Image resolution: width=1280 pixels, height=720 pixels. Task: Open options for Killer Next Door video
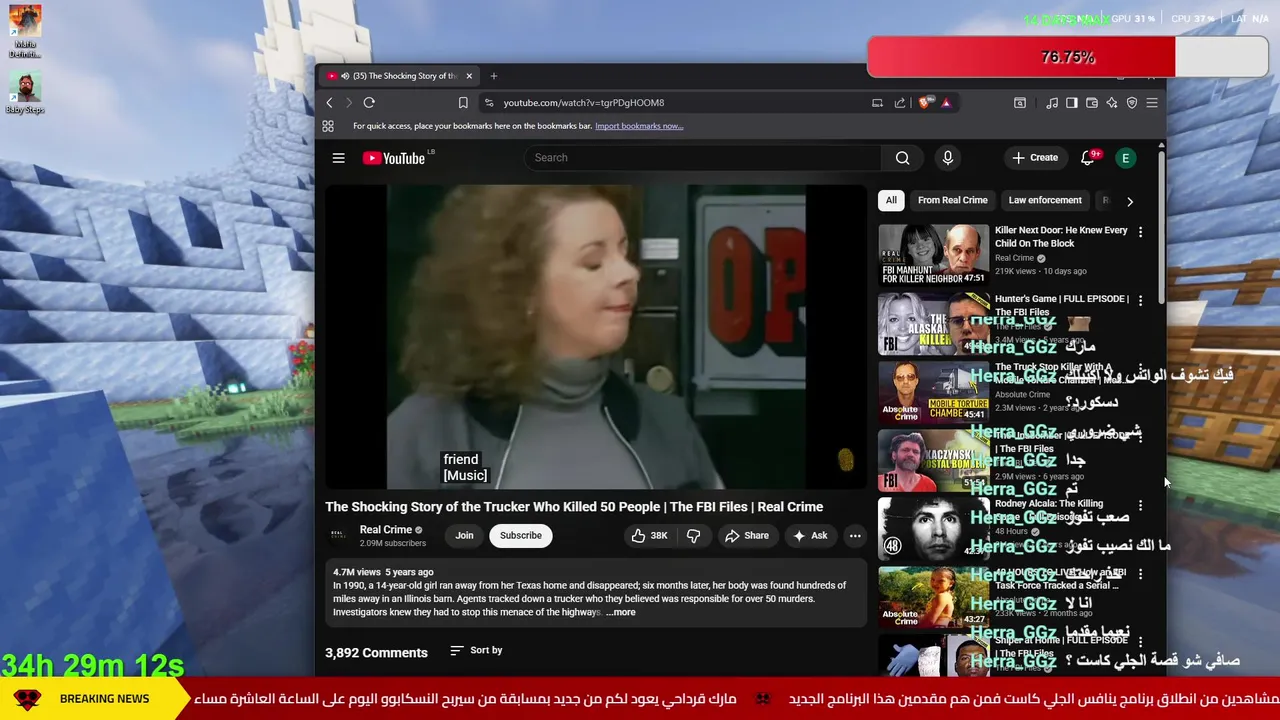click(x=1140, y=232)
